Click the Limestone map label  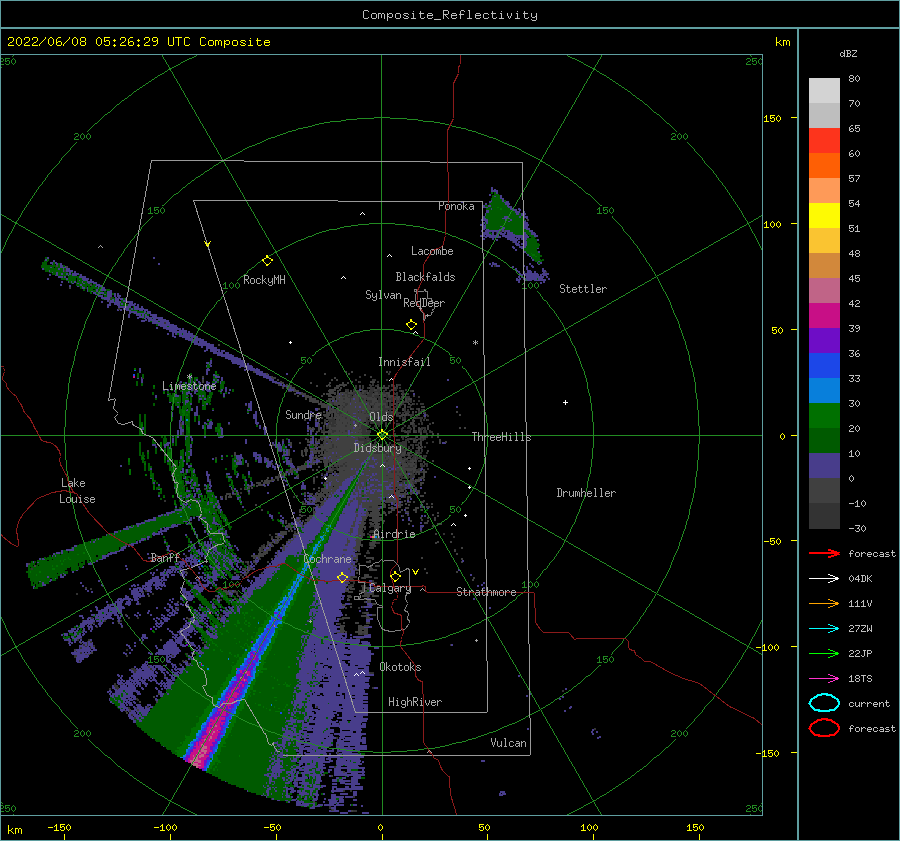pyautogui.click(x=189, y=386)
